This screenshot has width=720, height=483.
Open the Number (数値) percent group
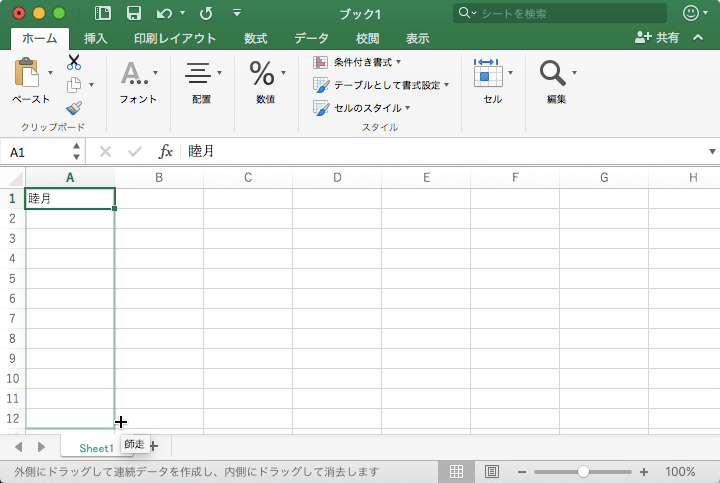coord(262,73)
